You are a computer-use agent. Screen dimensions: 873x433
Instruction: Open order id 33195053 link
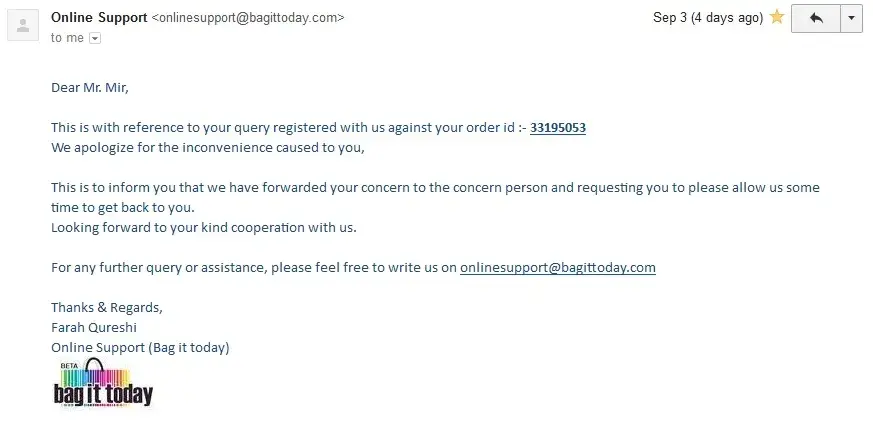pos(557,128)
